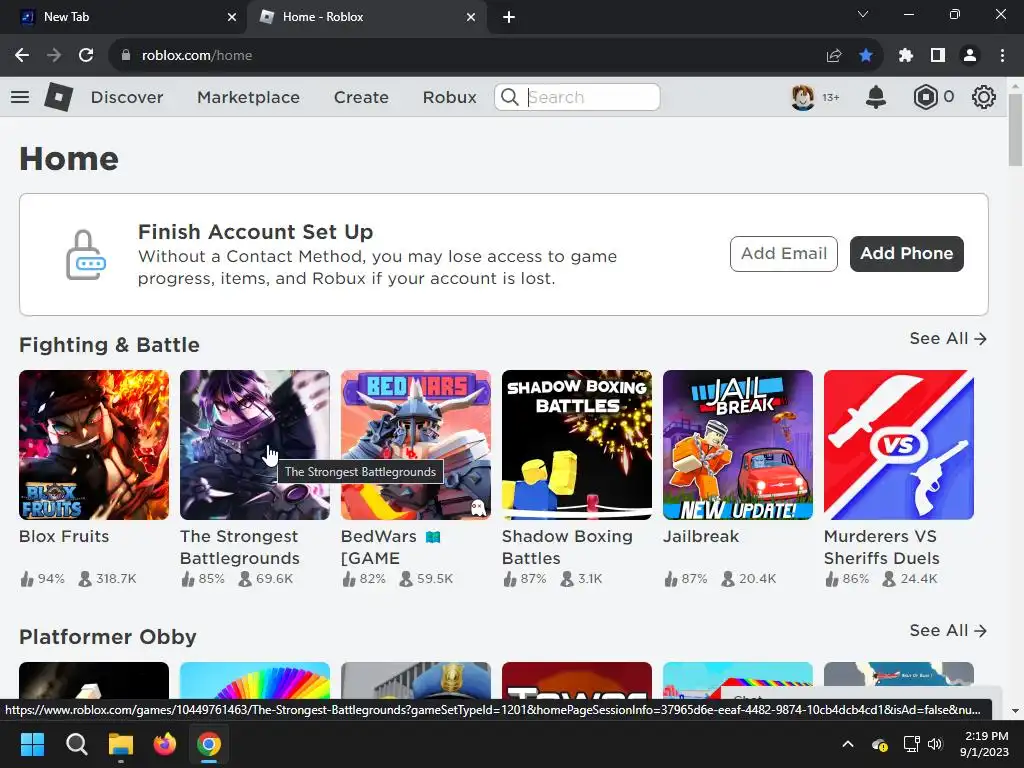View site information lock icon
The width and height of the screenshot is (1024, 768).
(126, 56)
